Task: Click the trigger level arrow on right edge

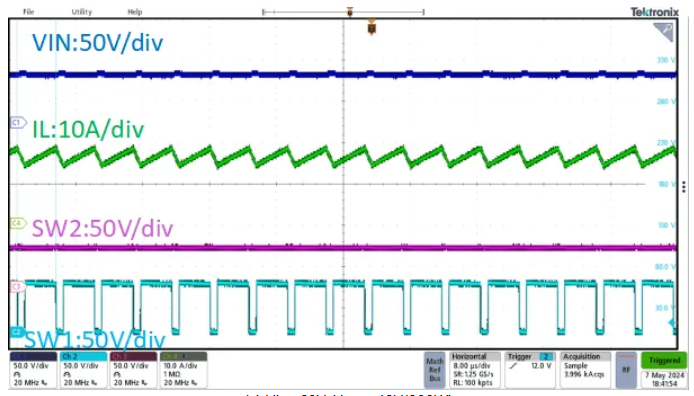Action: pos(673,323)
